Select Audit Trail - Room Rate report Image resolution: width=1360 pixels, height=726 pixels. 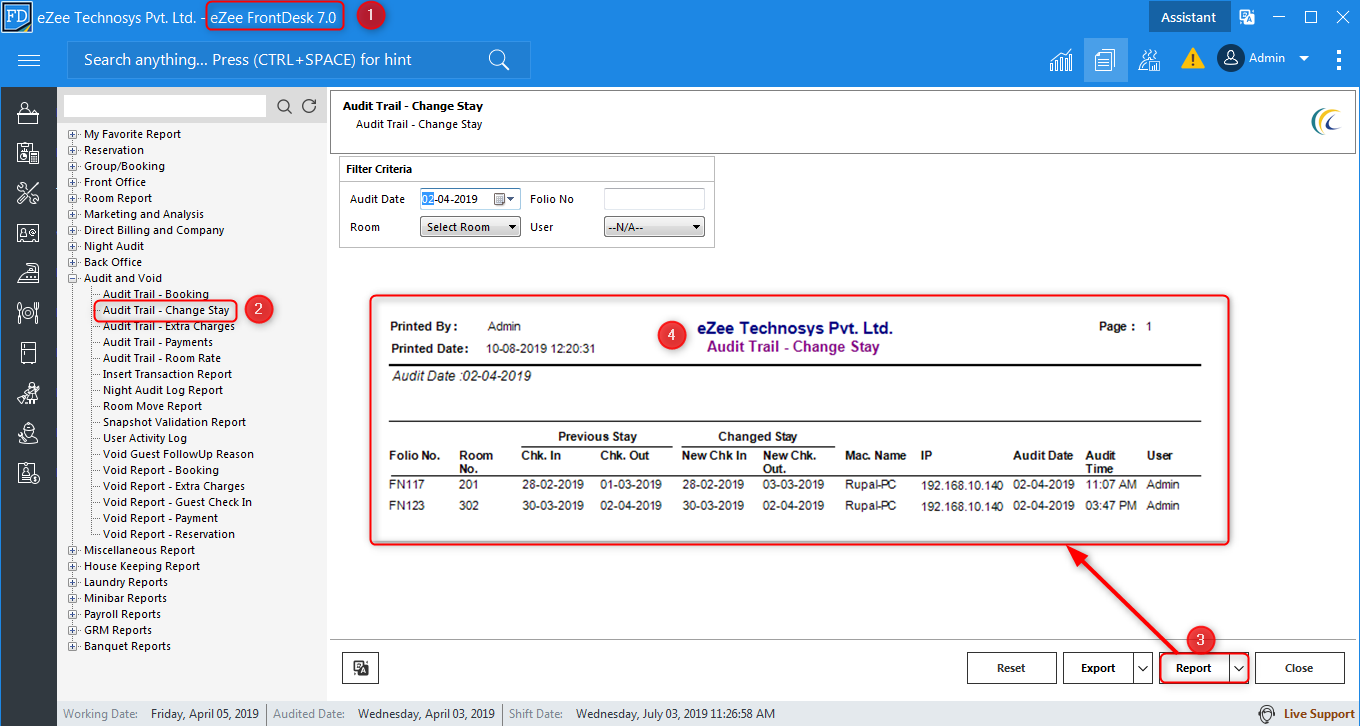162,358
